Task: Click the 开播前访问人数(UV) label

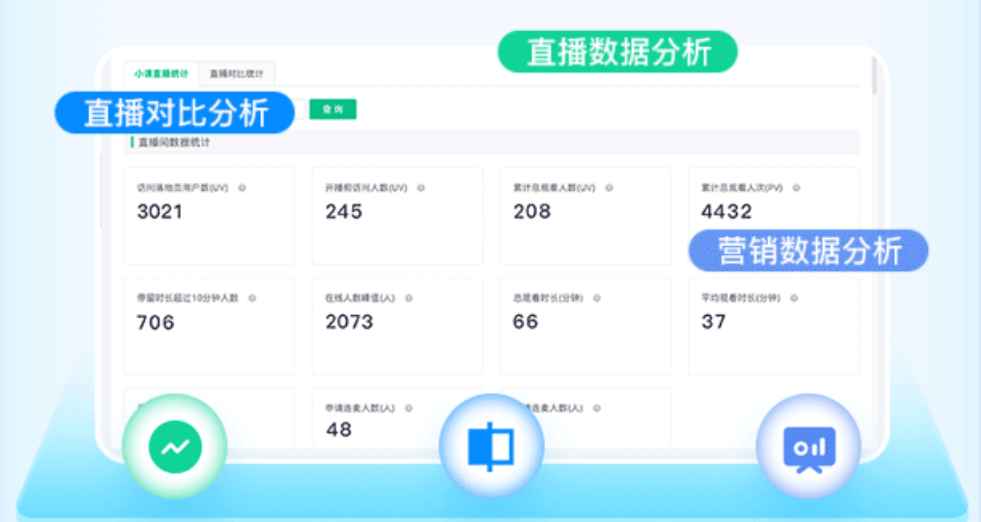Action: (366, 188)
